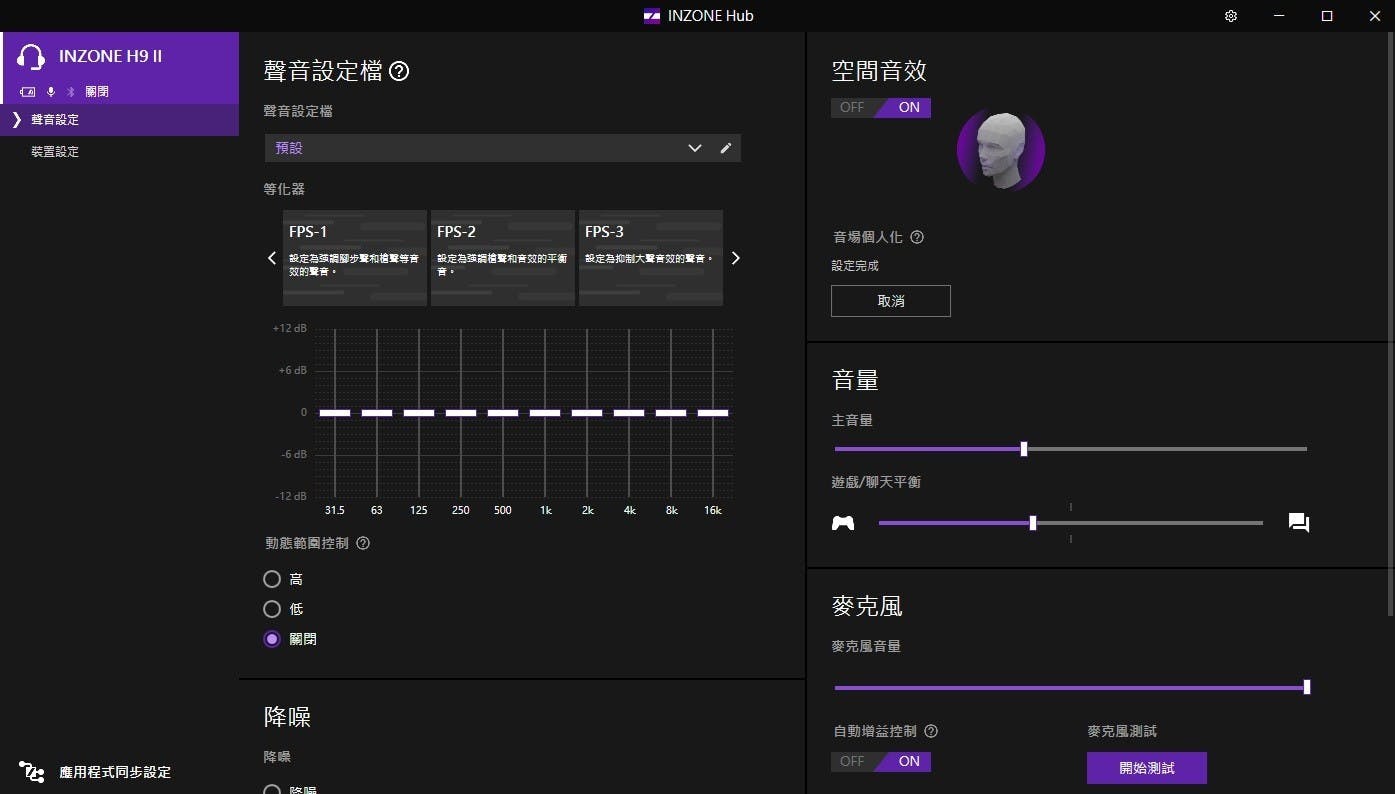Select 低 dynamic range radio option

pyautogui.click(x=272, y=609)
